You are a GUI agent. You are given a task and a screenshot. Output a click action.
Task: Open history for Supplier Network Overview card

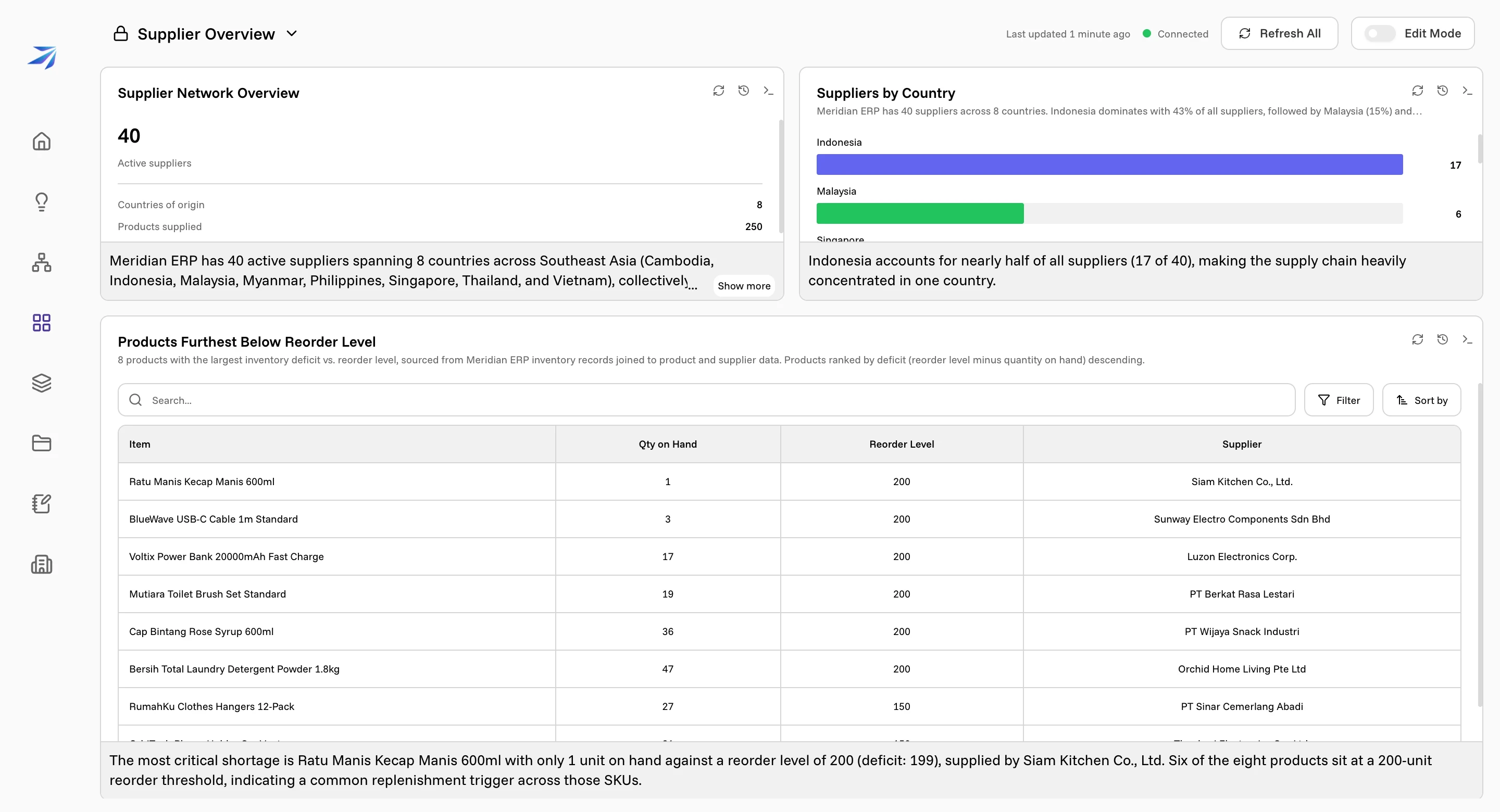coord(744,91)
